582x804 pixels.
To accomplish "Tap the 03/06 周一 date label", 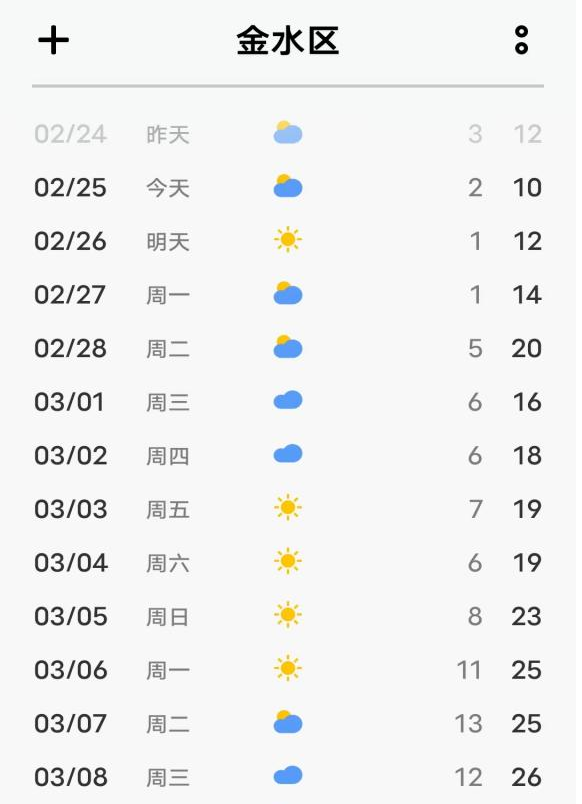I will pos(71,670).
